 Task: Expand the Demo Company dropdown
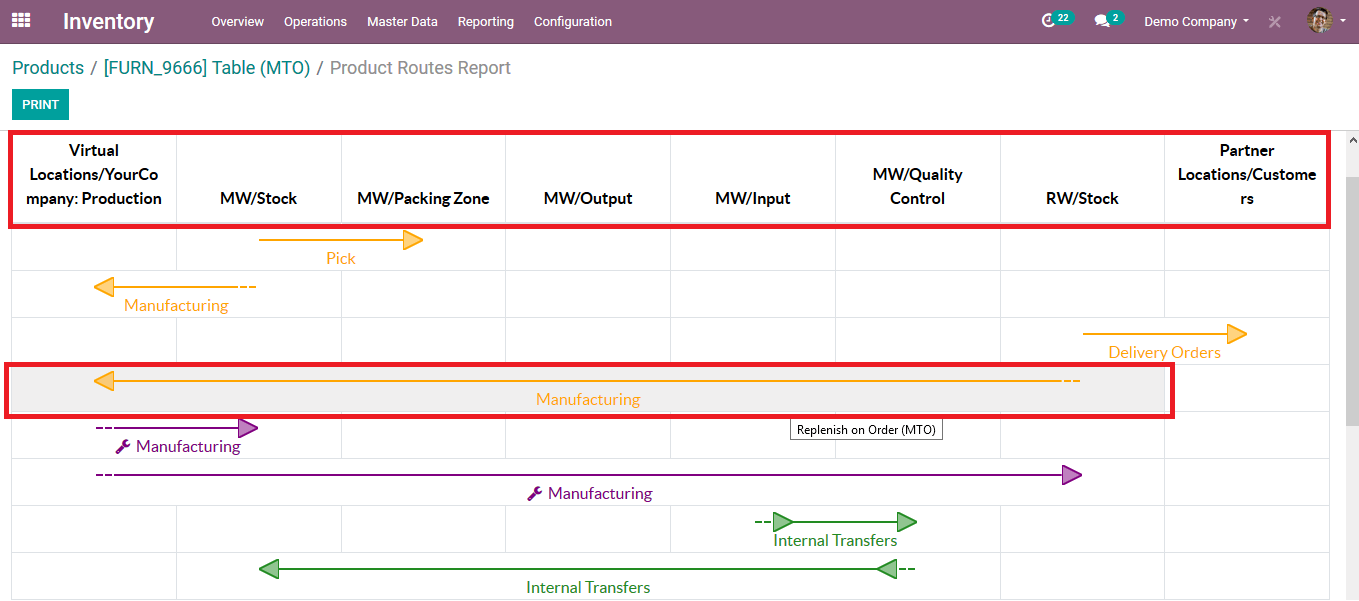(x=1197, y=21)
